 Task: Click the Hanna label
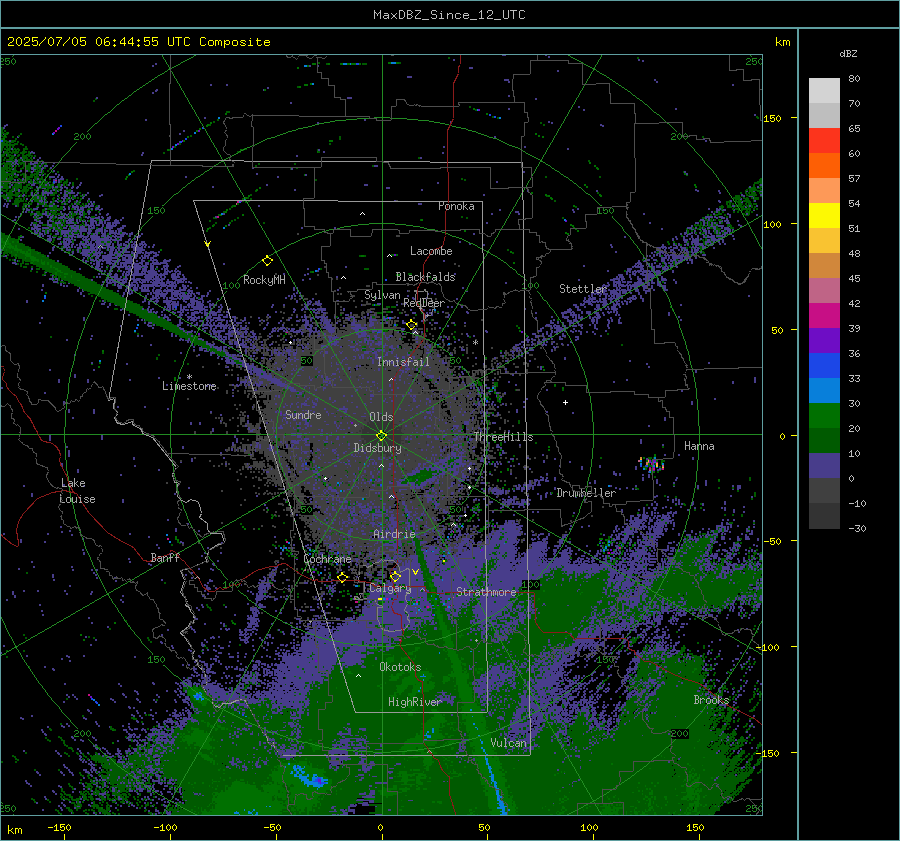click(x=699, y=446)
